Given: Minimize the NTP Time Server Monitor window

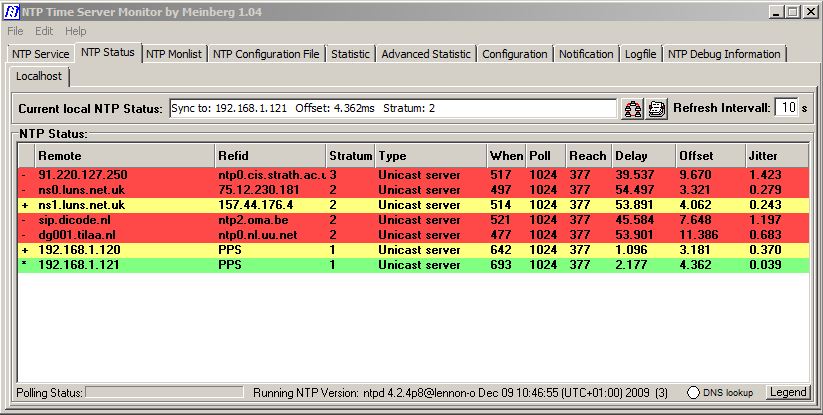Looking at the screenshot, I should pyautogui.click(x=777, y=12).
